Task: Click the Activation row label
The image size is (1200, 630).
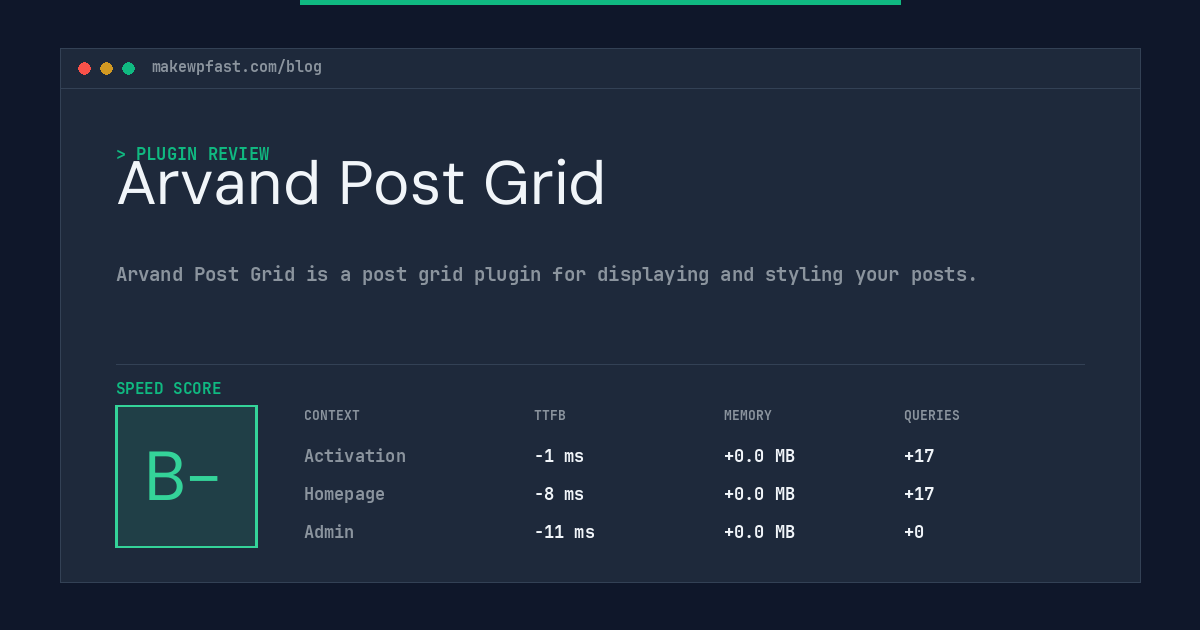Action: tap(355, 456)
